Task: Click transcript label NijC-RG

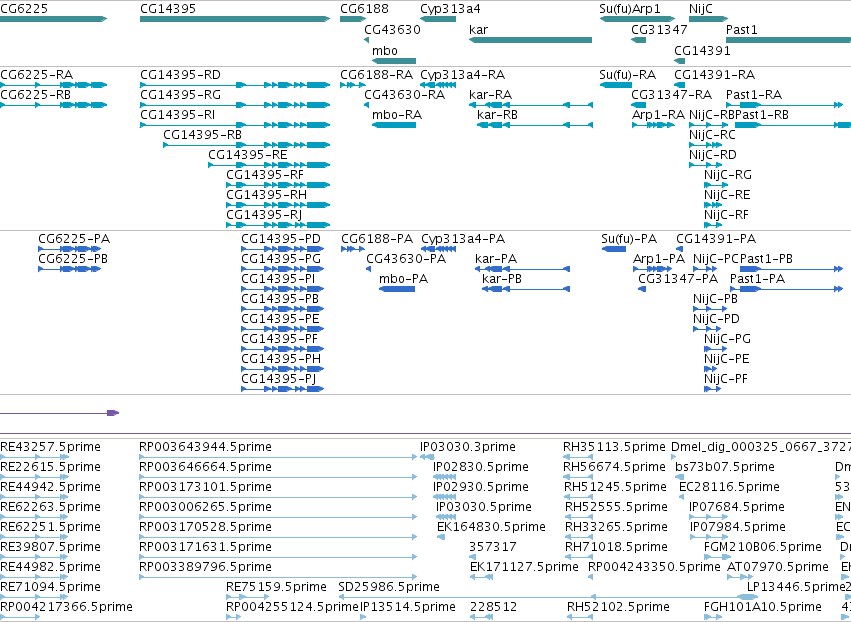Action: click(727, 175)
